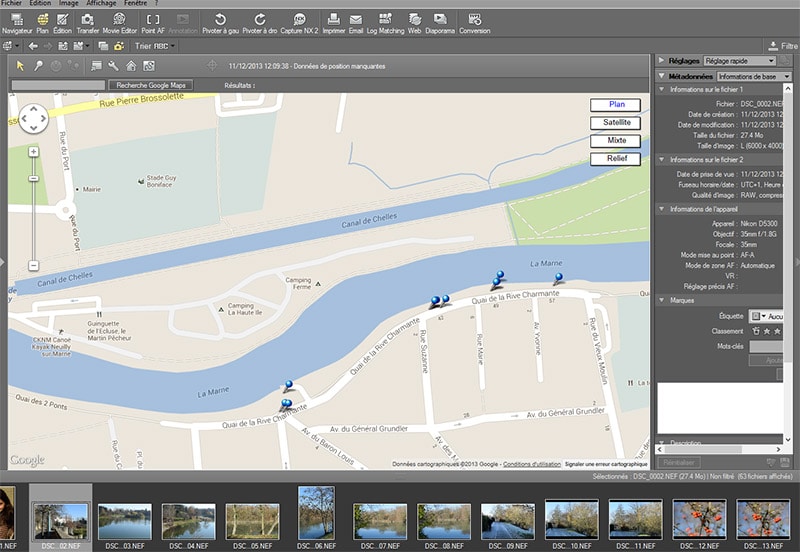Open the Navigateur workspace

pyautogui.click(x=17, y=23)
